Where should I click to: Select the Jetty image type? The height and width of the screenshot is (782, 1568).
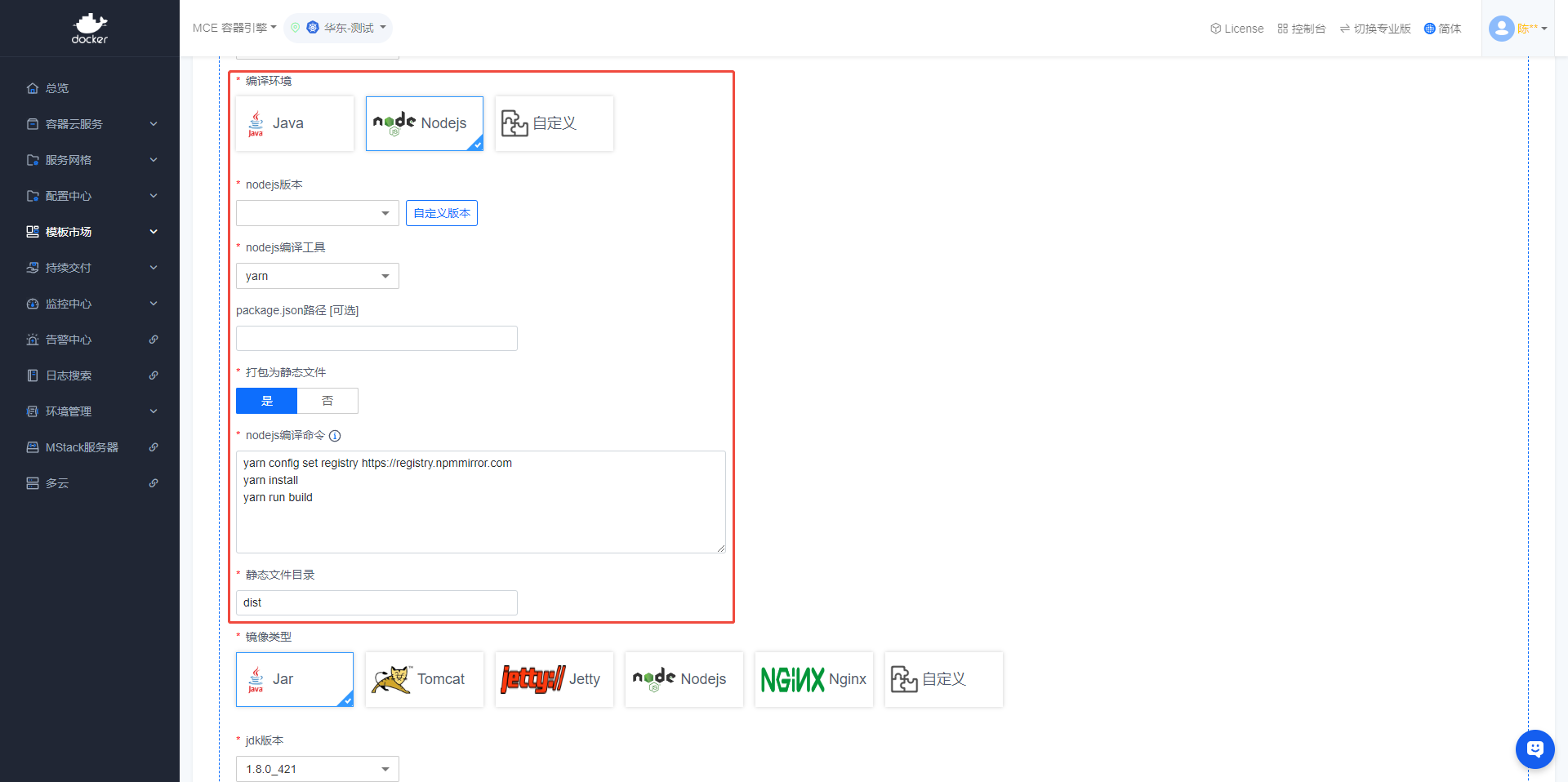tap(554, 679)
